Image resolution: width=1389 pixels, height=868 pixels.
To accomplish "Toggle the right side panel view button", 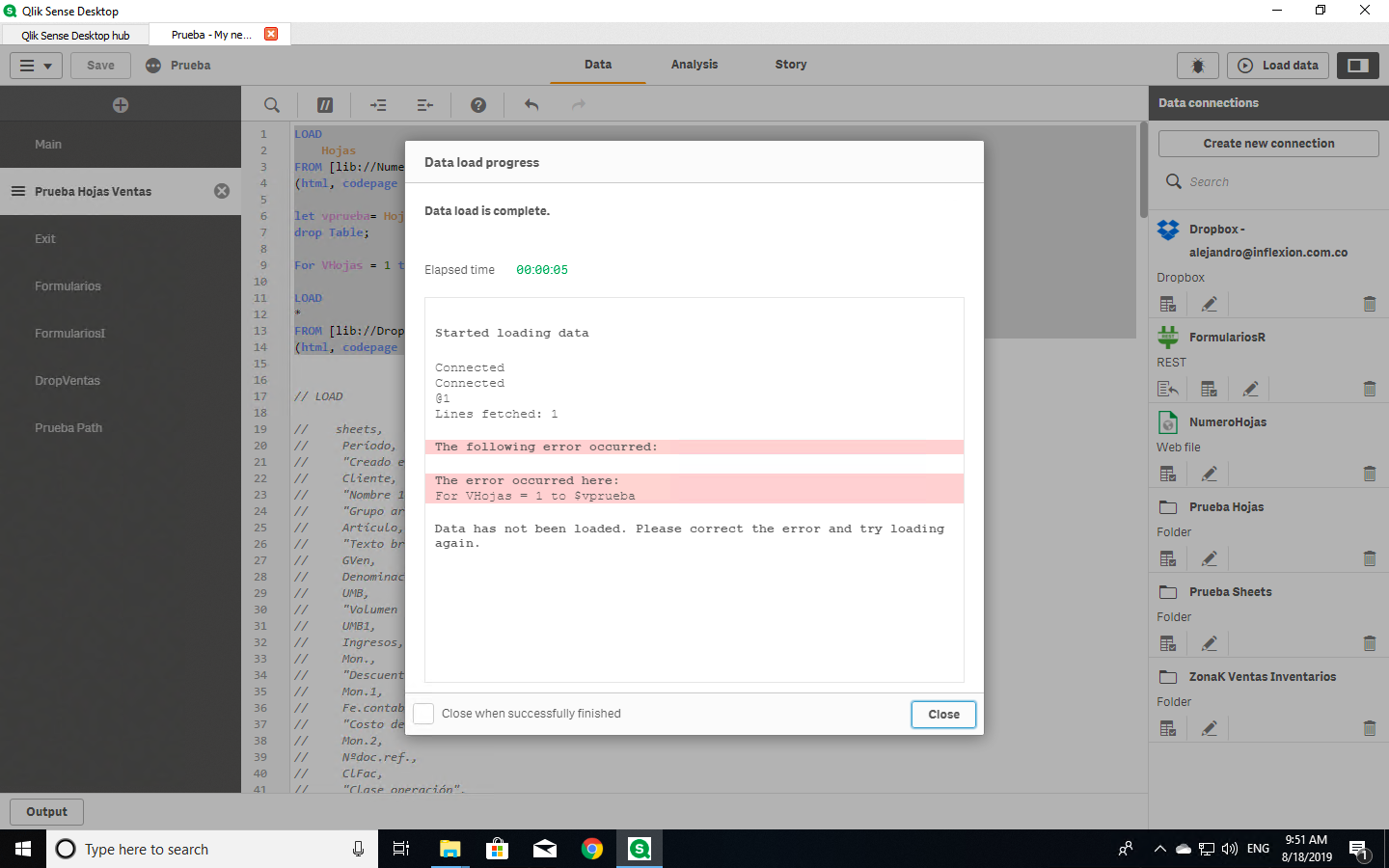I will tap(1357, 66).
